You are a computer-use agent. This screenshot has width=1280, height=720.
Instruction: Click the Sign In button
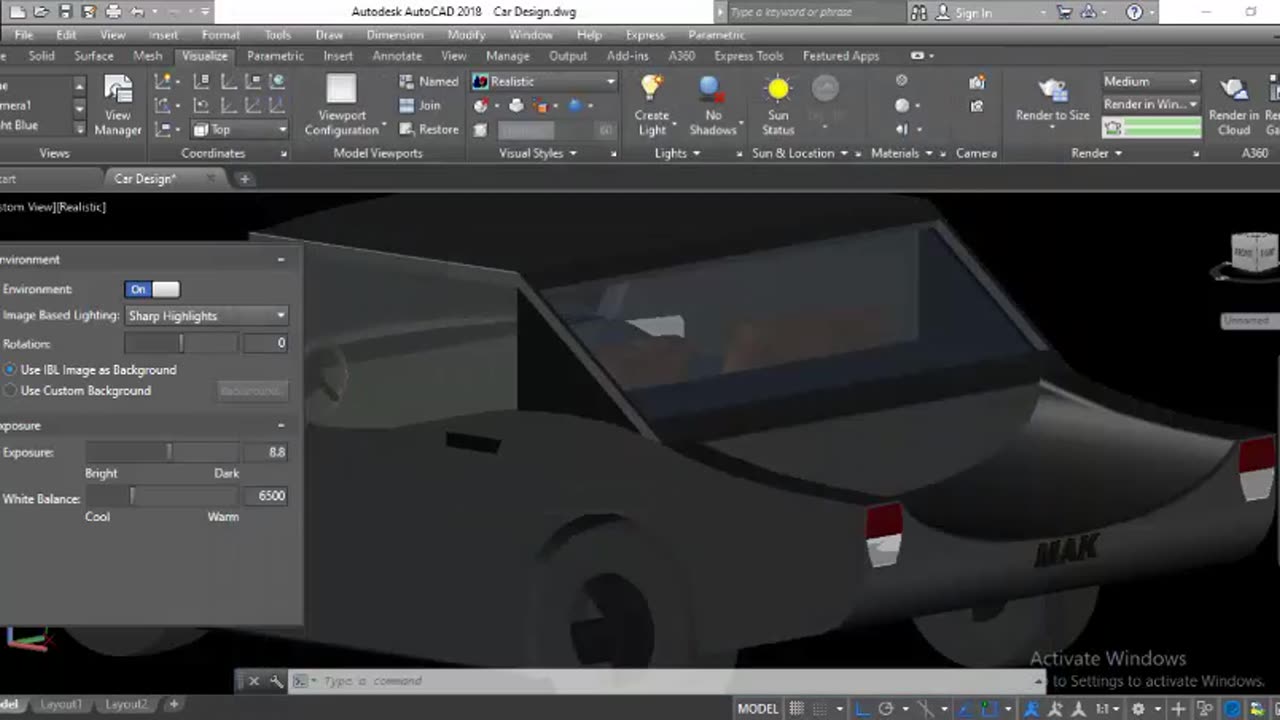pyautogui.click(x=964, y=12)
